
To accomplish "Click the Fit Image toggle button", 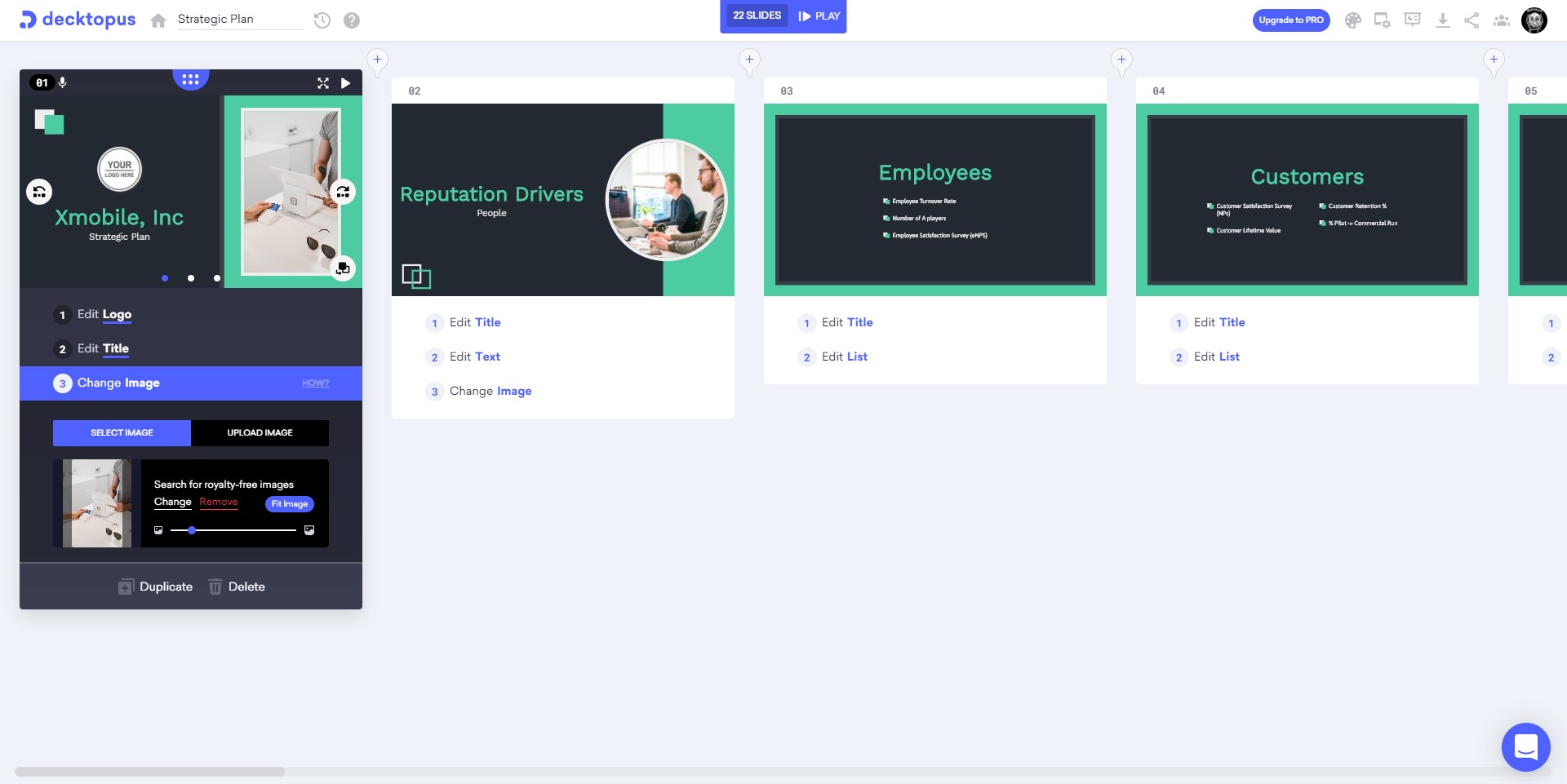I will pos(289,504).
